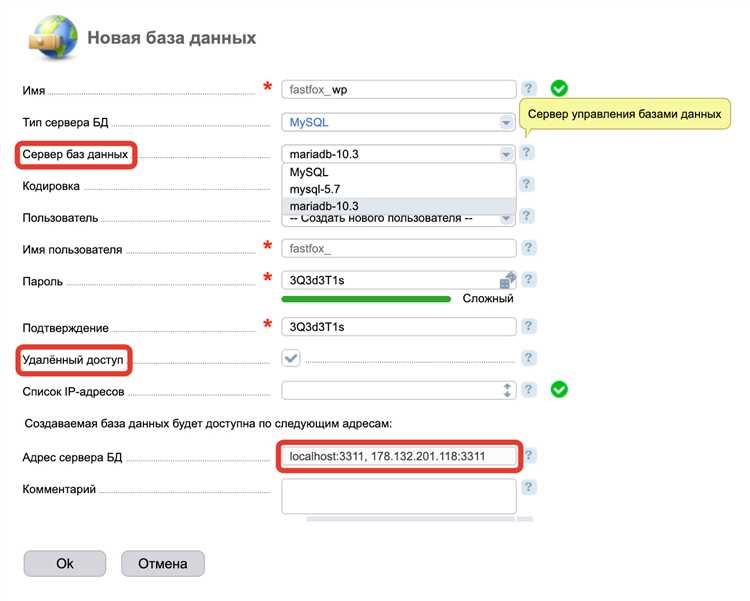Click the Отмена button
This screenshot has height=601, width=750.
pos(162,563)
